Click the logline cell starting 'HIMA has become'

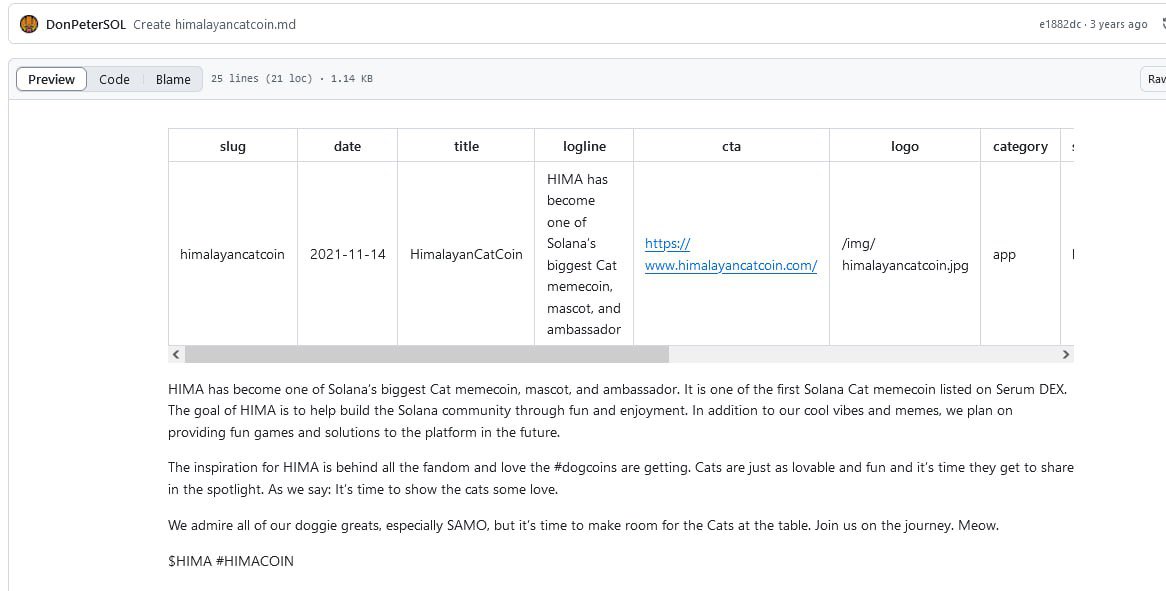click(x=584, y=254)
